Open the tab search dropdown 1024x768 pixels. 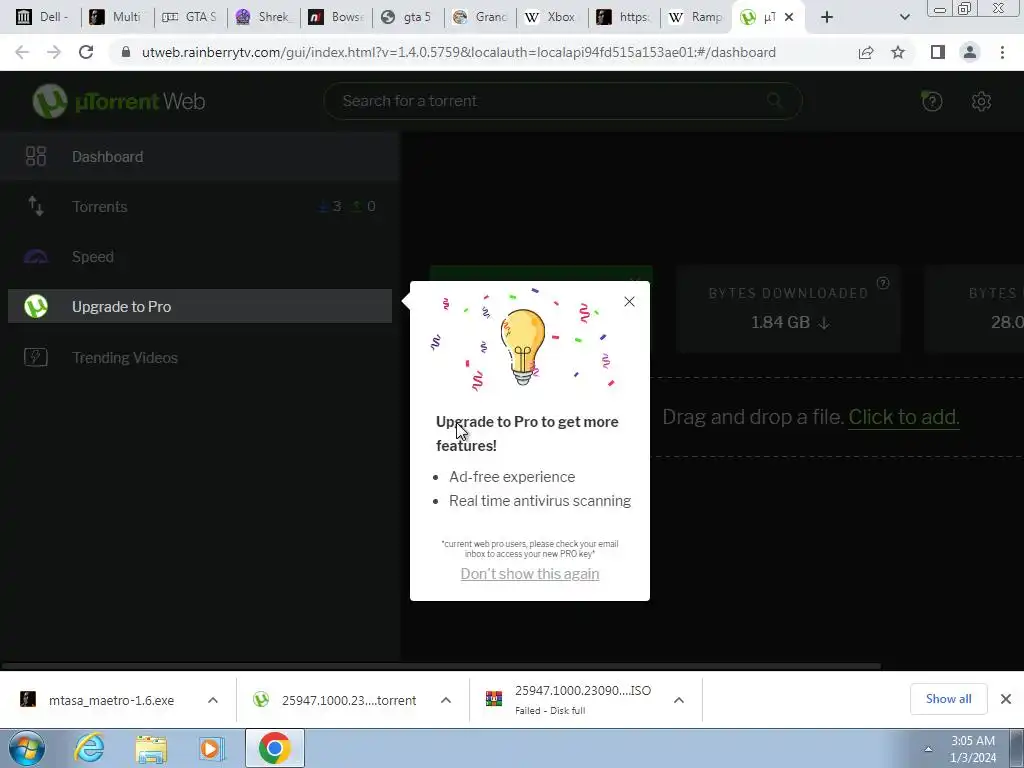click(x=904, y=17)
